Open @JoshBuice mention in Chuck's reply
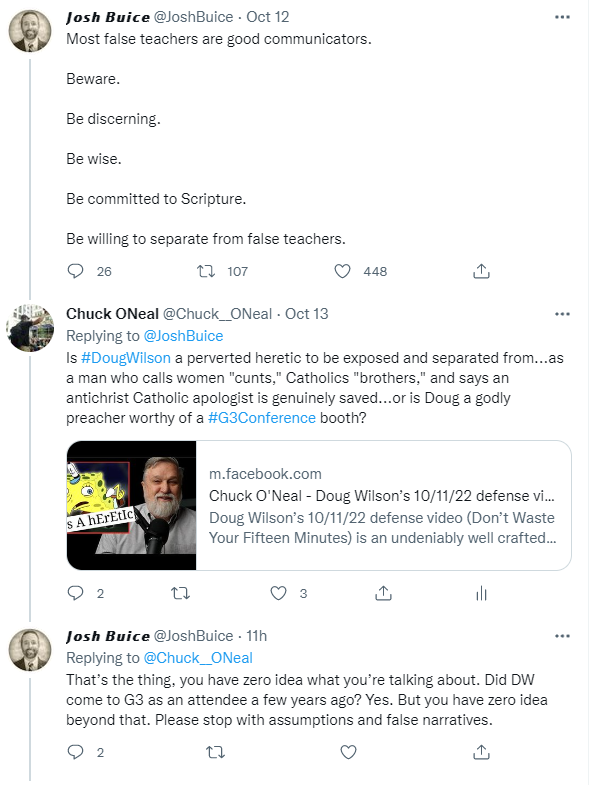Screen dimensions: 591x785 pos(183,336)
